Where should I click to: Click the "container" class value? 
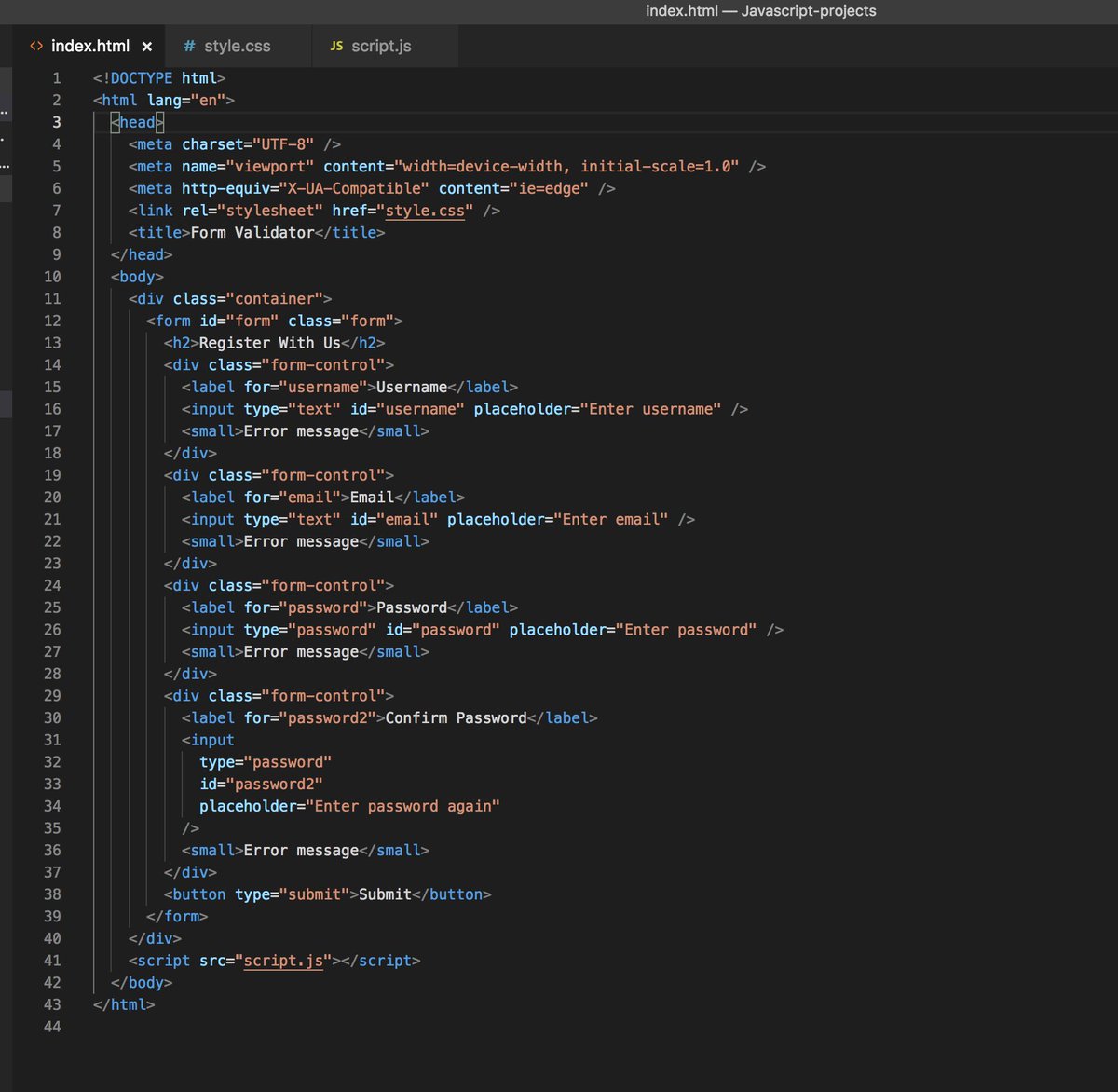pos(275,299)
